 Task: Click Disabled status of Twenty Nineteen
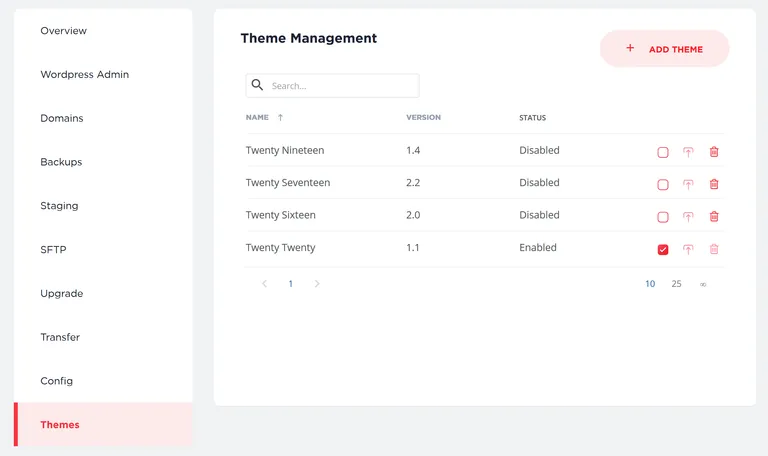[x=539, y=150]
